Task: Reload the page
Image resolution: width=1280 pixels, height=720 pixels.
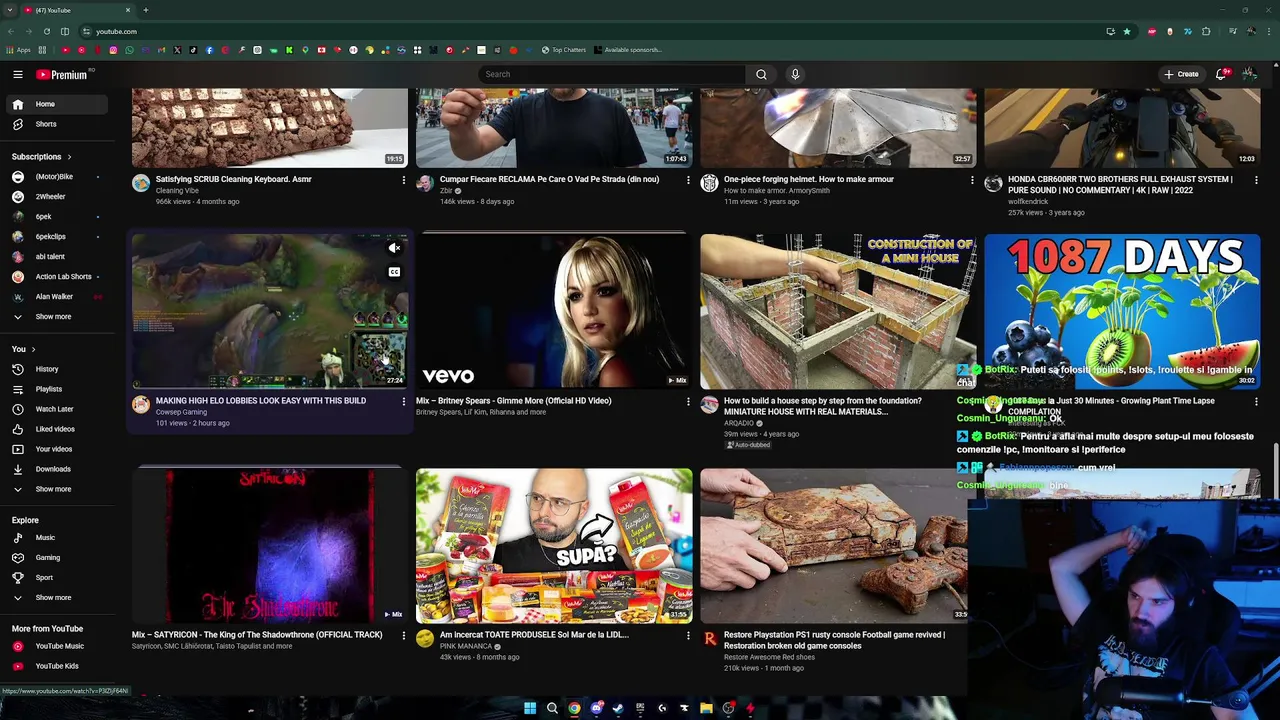Action: pyautogui.click(x=46, y=31)
